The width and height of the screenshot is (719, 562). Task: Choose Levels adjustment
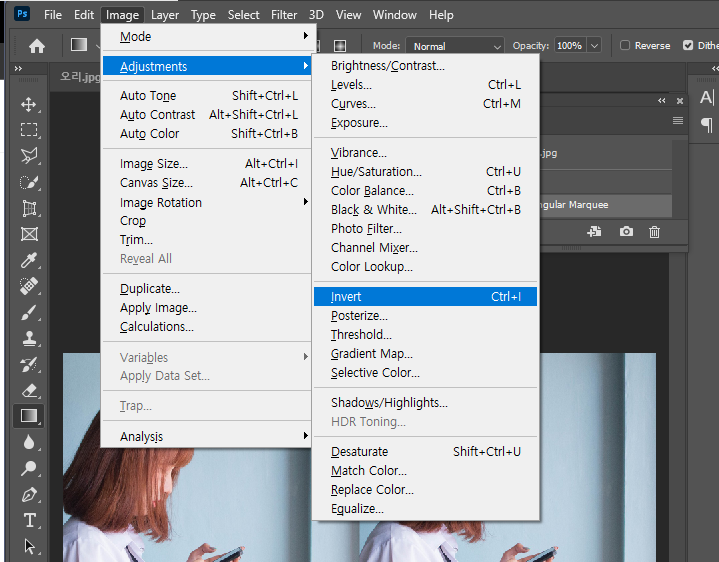pos(426,85)
